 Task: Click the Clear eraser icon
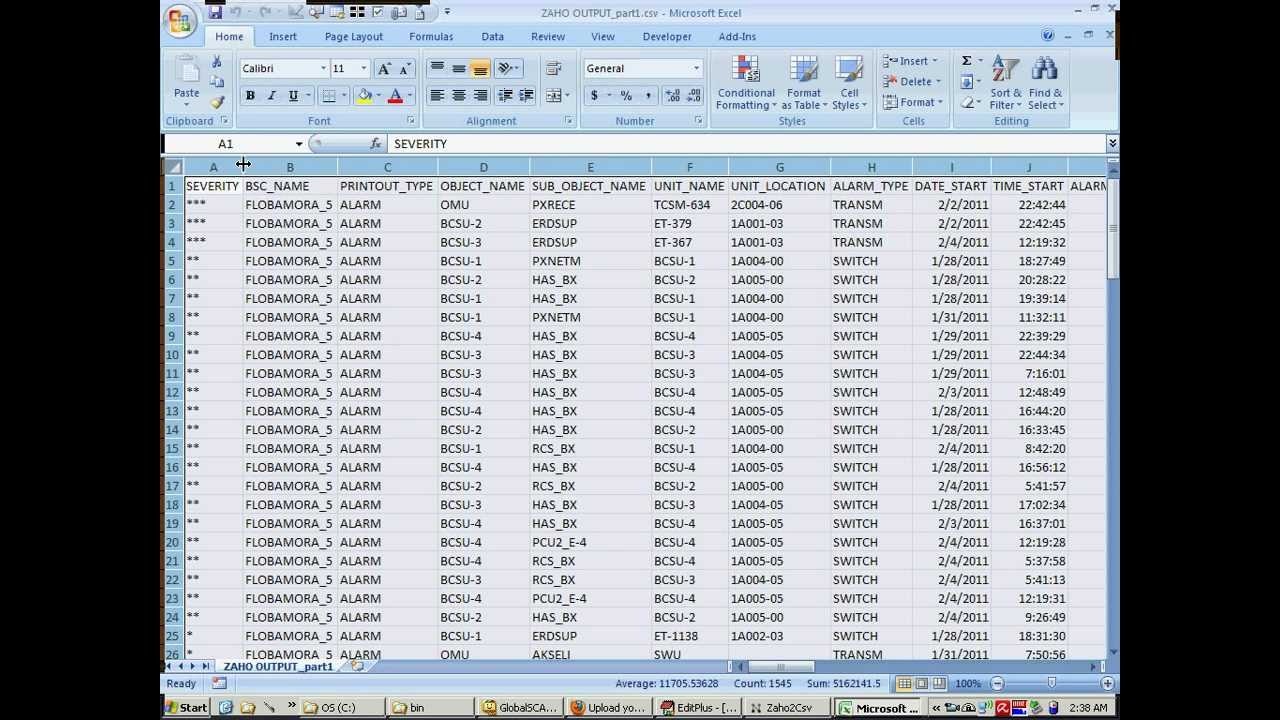point(967,102)
